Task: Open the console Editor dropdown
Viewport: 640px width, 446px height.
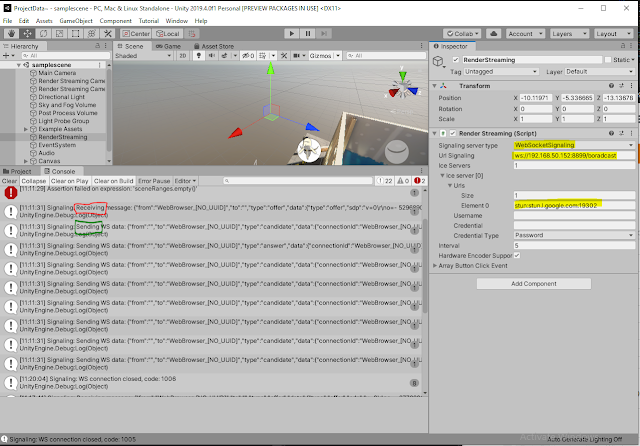Action: tap(185, 181)
